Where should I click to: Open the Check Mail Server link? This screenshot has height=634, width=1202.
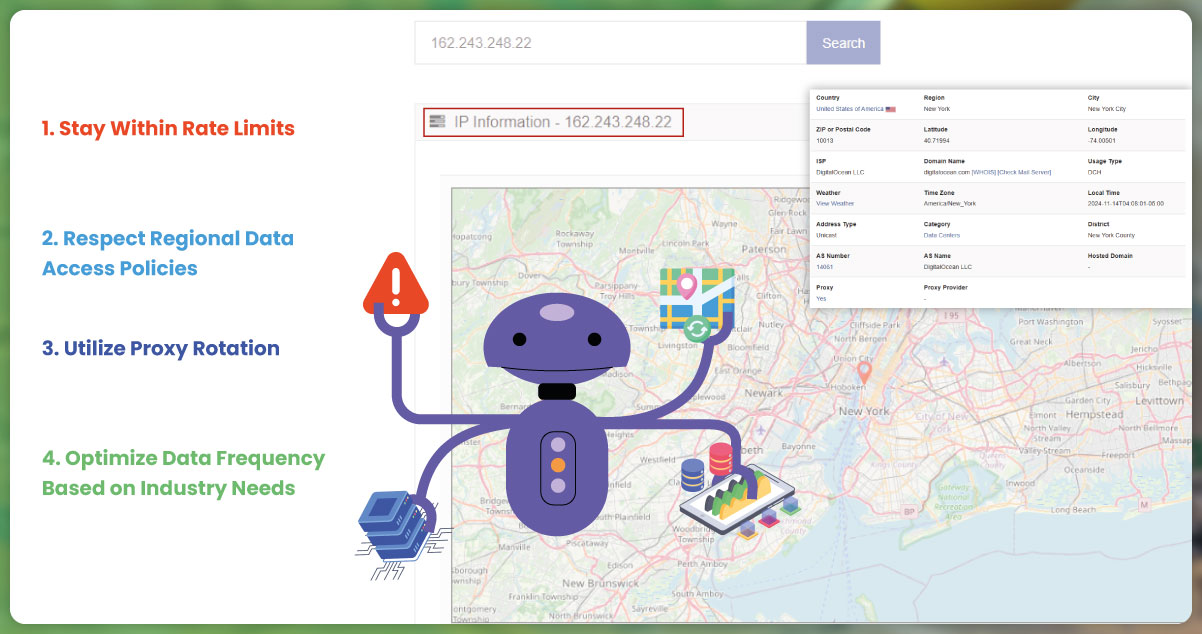(x=1024, y=172)
